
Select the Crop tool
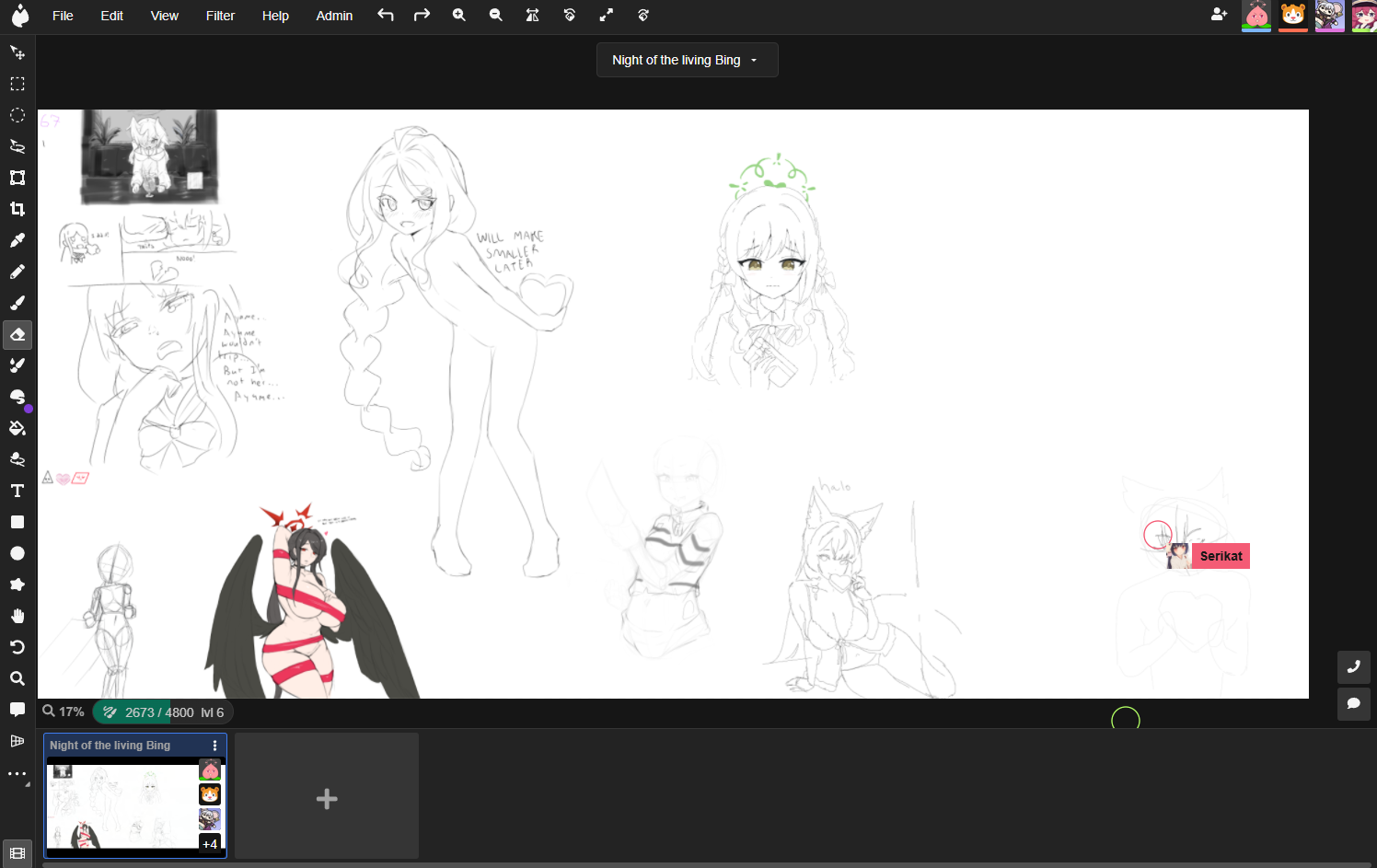pyautogui.click(x=17, y=210)
